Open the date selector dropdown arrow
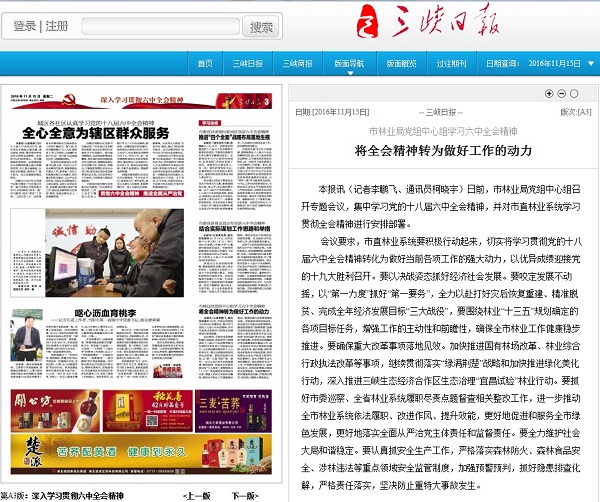 point(587,63)
